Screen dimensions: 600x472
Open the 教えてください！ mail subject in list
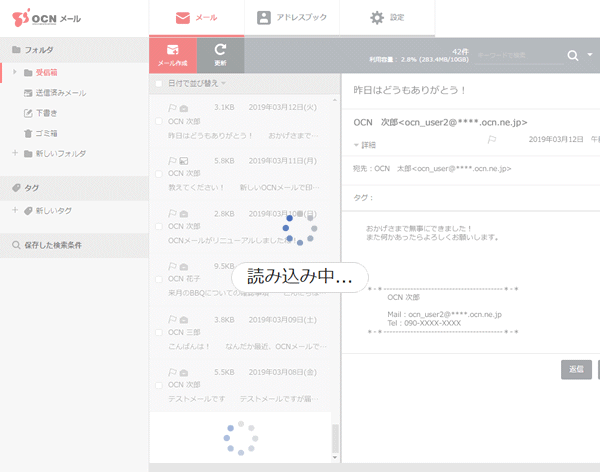(196, 188)
